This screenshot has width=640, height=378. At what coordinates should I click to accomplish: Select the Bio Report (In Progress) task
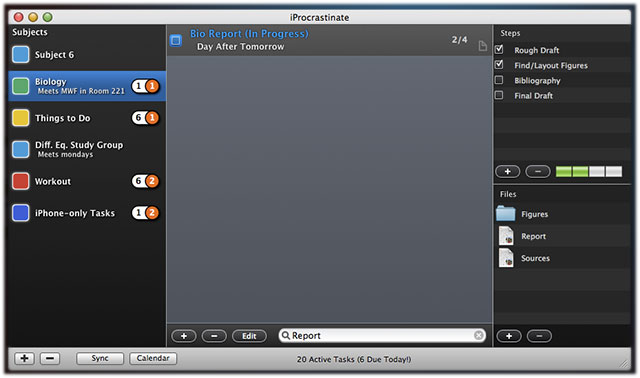pos(329,40)
